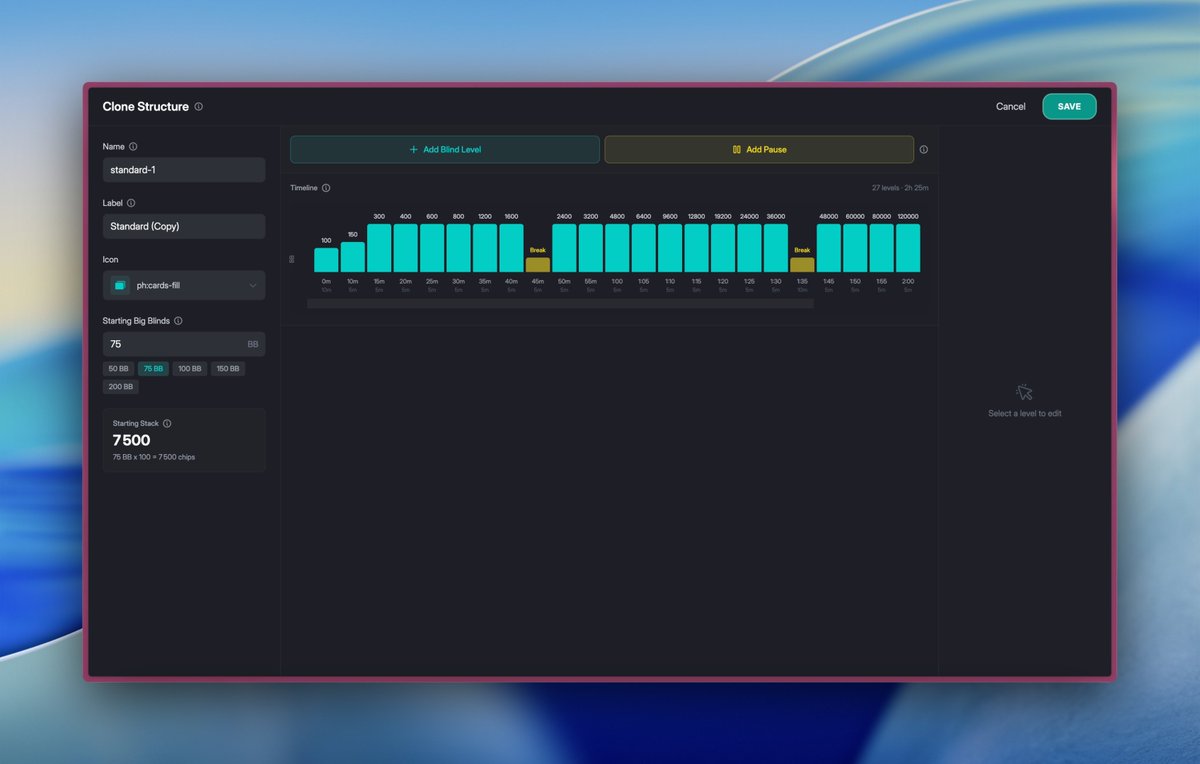Image resolution: width=1200 pixels, height=764 pixels.
Task: Select the 48000 blind level bar
Action: pos(829,248)
